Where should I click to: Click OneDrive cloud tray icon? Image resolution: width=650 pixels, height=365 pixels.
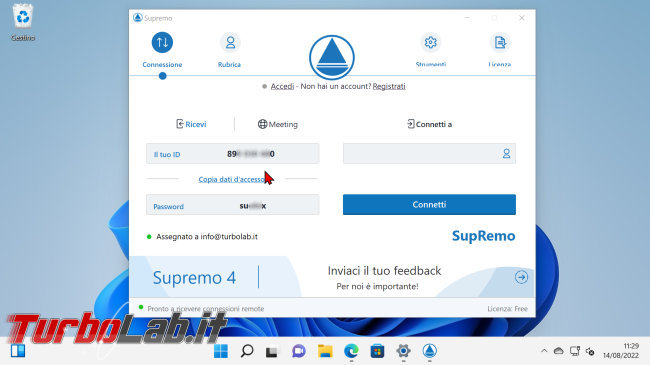pos(559,351)
